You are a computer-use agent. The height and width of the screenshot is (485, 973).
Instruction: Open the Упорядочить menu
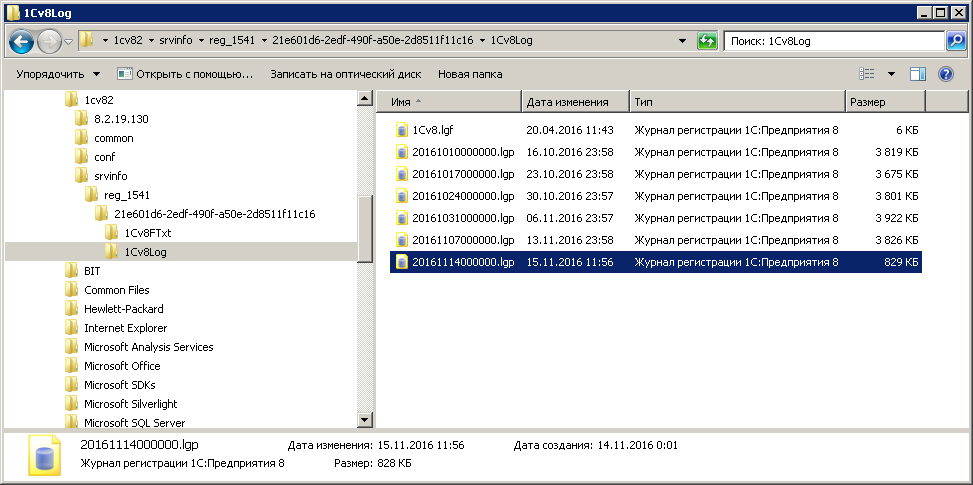point(58,74)
